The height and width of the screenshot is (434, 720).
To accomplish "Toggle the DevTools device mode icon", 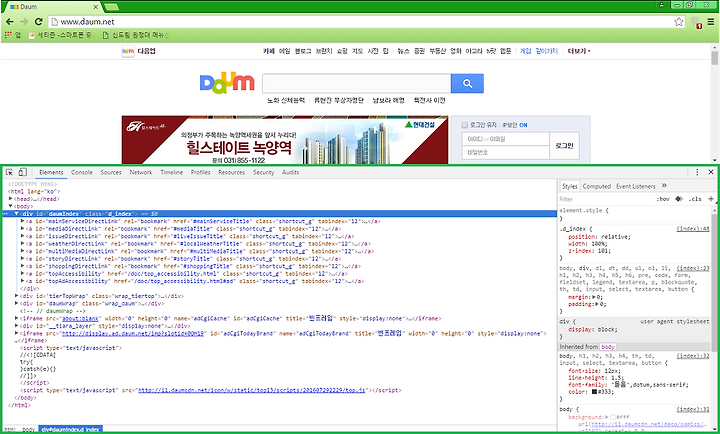I will (x=22, y=172).
